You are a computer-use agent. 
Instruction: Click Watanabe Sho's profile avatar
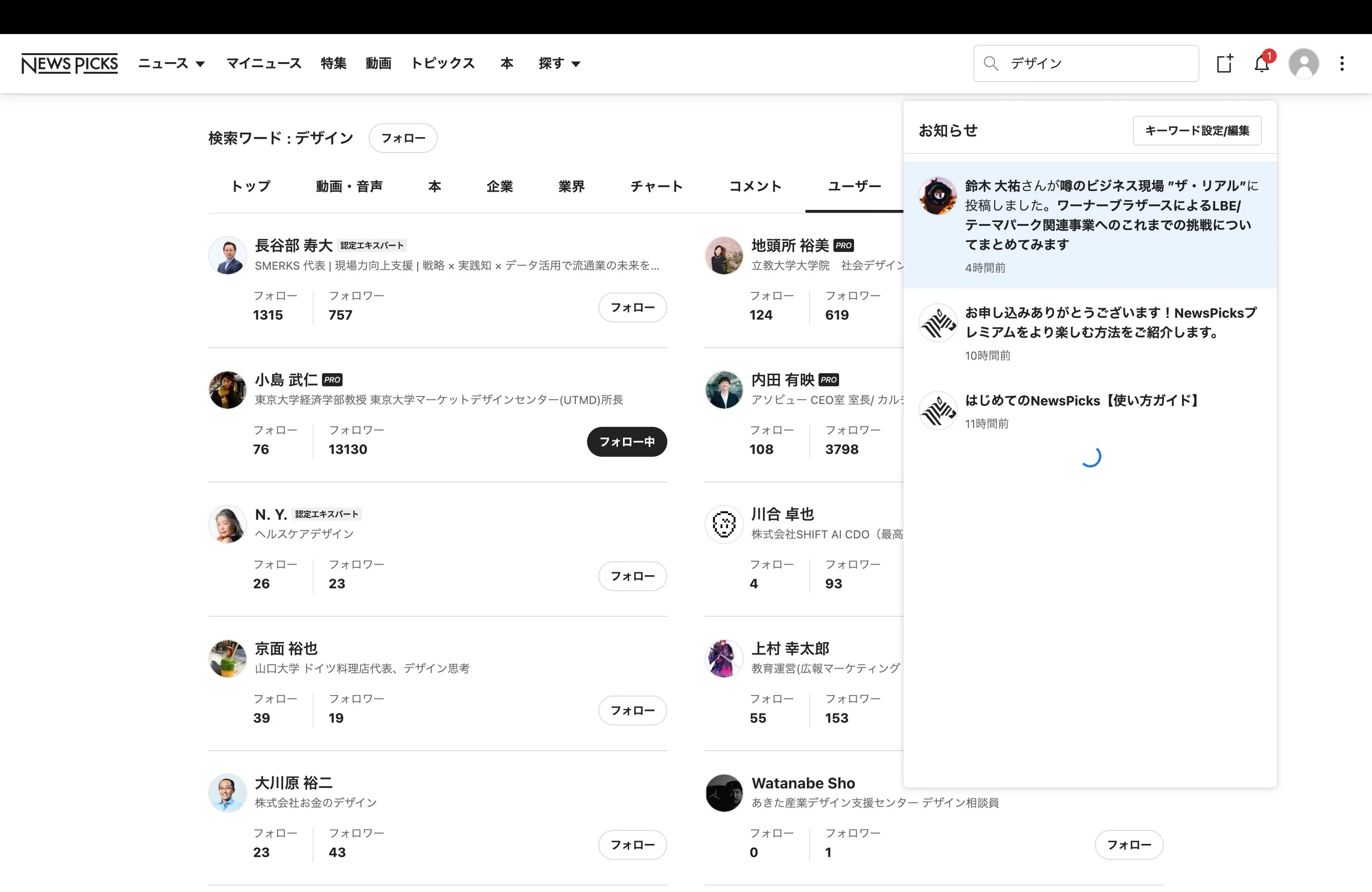click(723, 792)
